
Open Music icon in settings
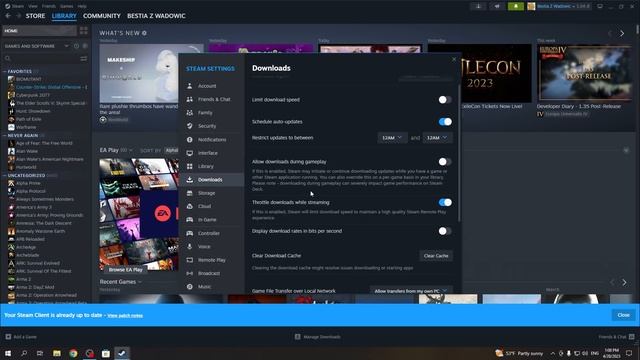189,287
